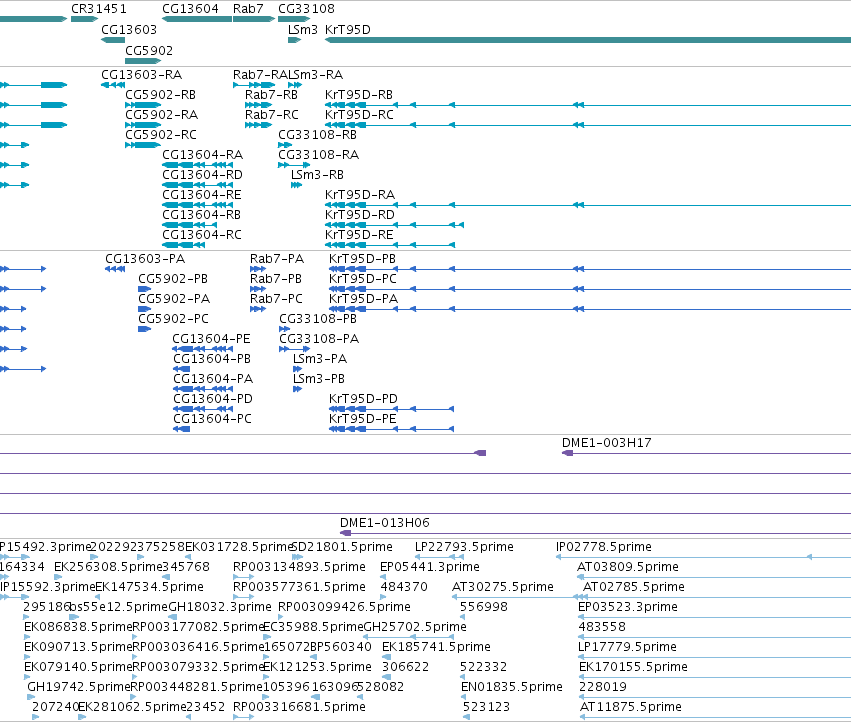This screenshot has height=722, width=851.
Task: Select EST LP22793.5prime
Action: (464, 547)
